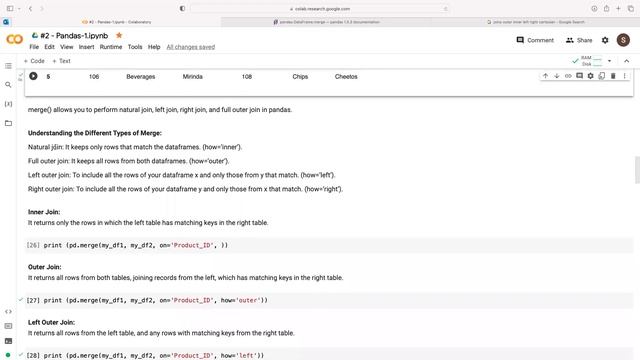Click the browser address bar
640x360 pixels.
point(320,9)
